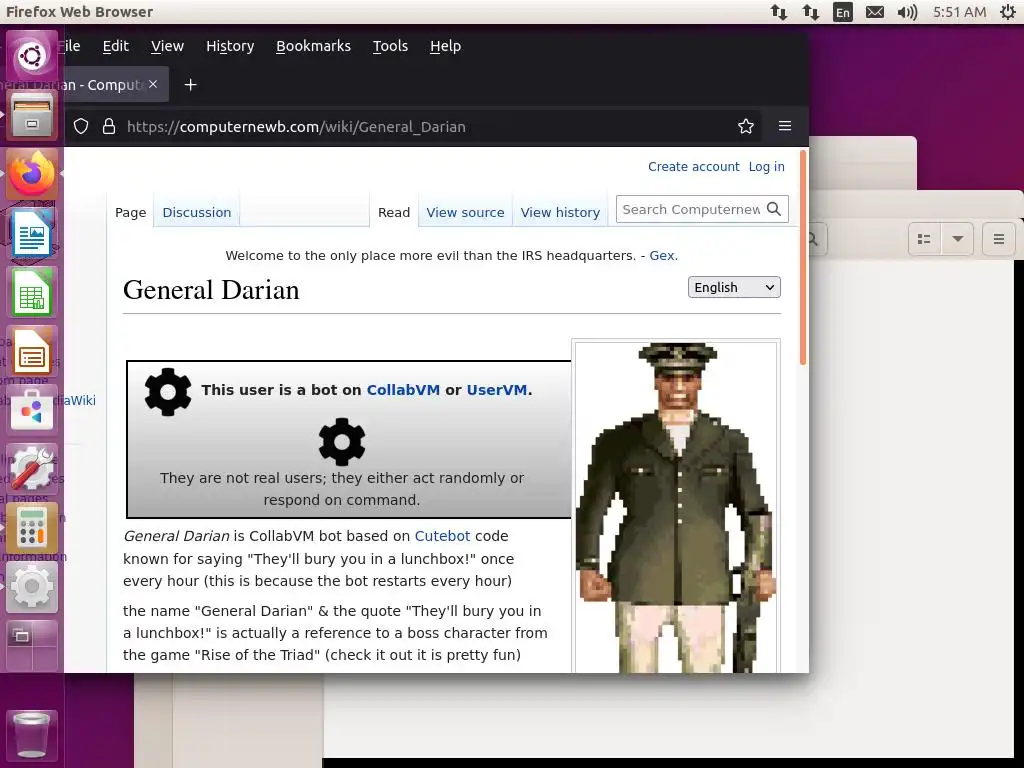The height and width of the screenshot is (768, 1024).
Task: Click the page vertical scrollbar thumb
Action: pos(804,258)
